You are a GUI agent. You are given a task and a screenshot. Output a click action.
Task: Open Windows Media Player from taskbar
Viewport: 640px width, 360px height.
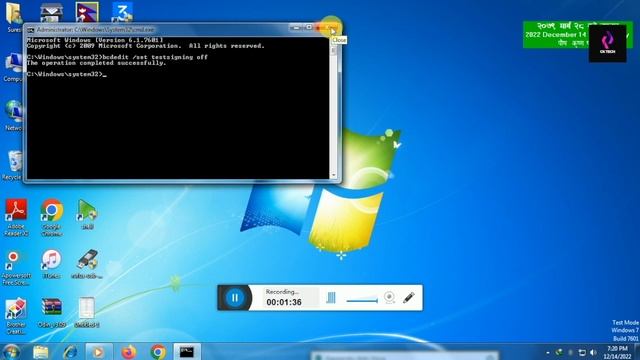pos(99,351)
